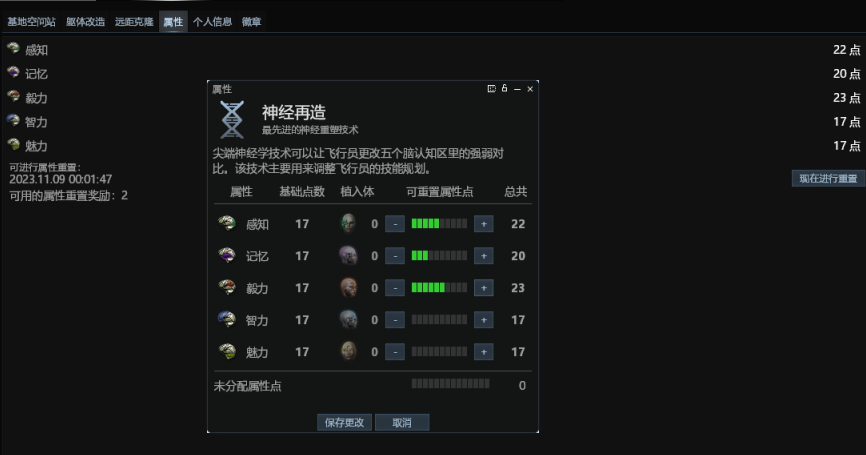Increase 智力 attribute with plus button
The image size is (866, 455).
[x=483, y=320]
